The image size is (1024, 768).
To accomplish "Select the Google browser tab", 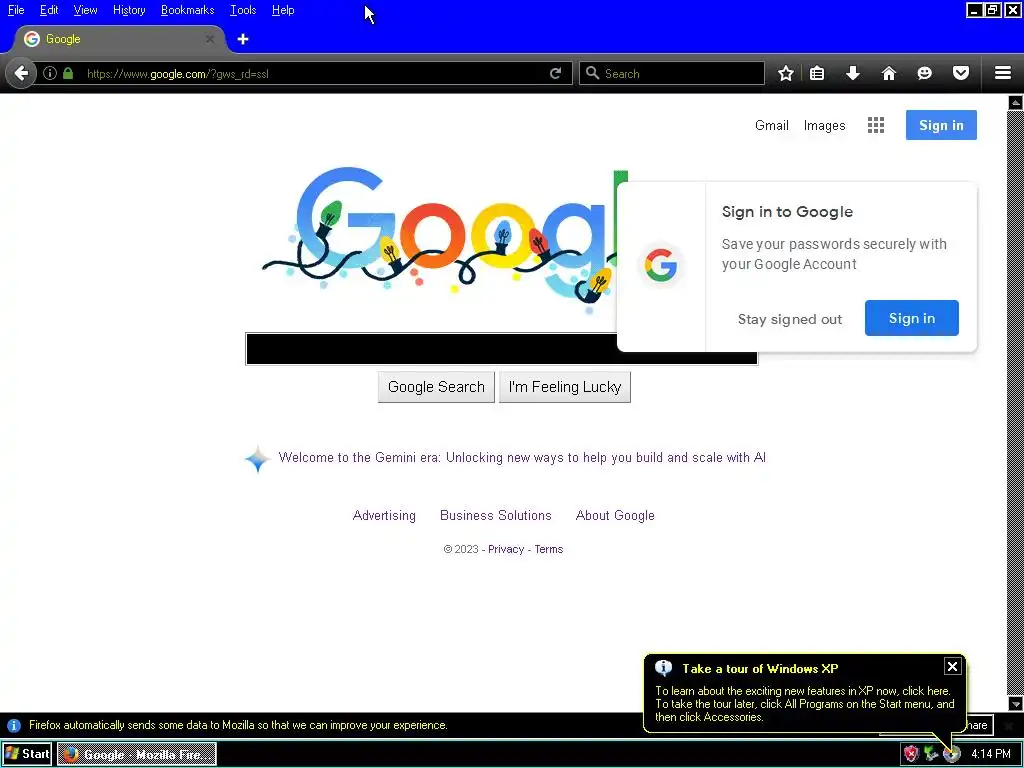I will (119, 39).
